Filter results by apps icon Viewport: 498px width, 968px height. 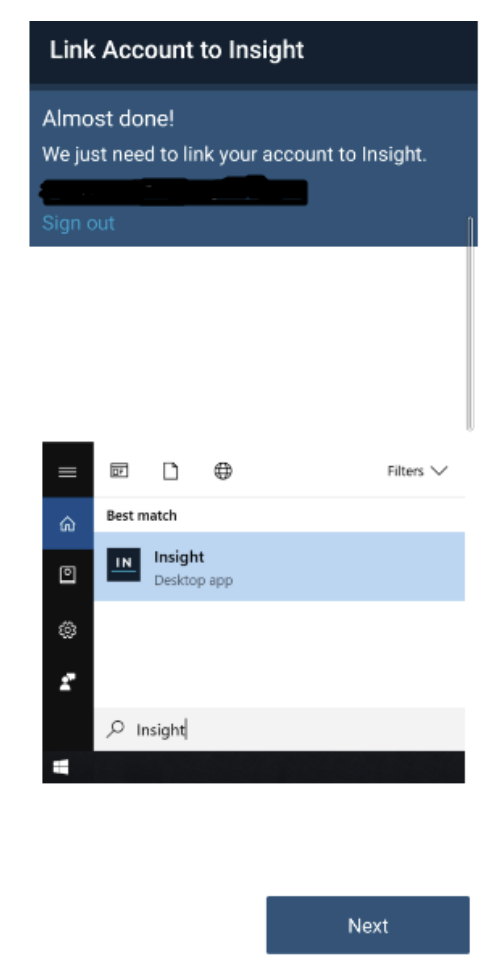pos(119,471)
